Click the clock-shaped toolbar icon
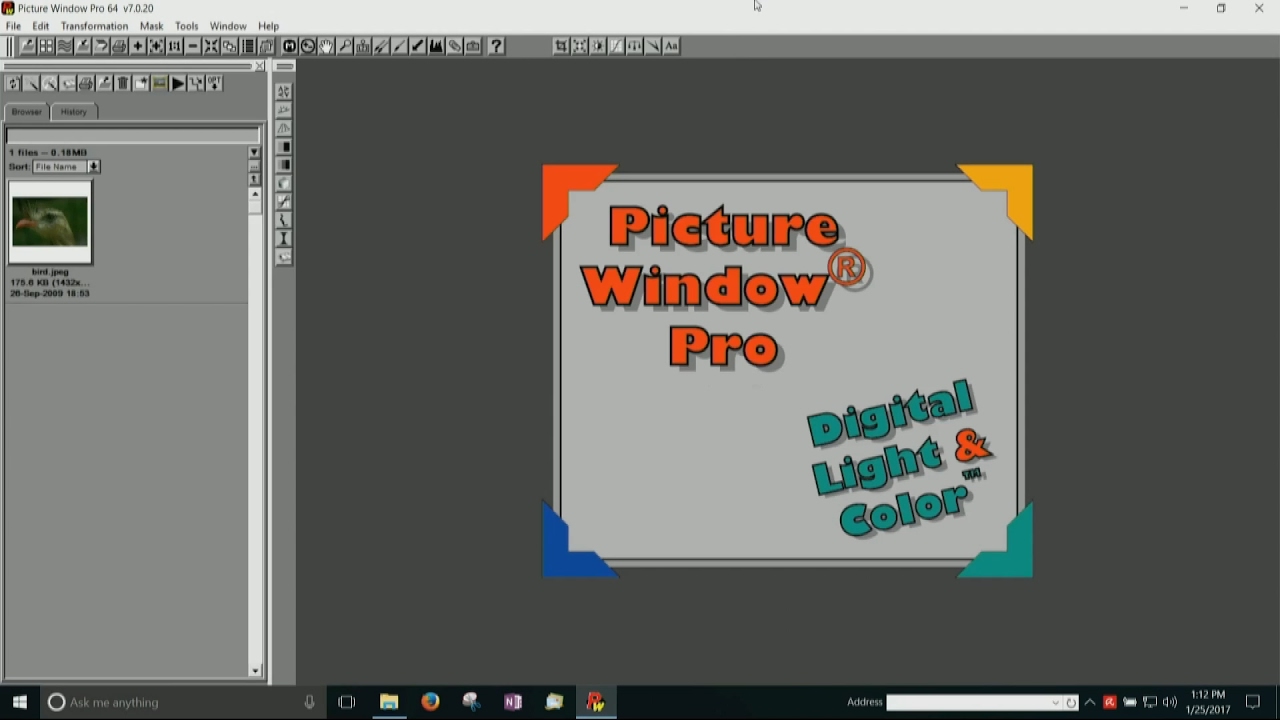 pos(308,46)
